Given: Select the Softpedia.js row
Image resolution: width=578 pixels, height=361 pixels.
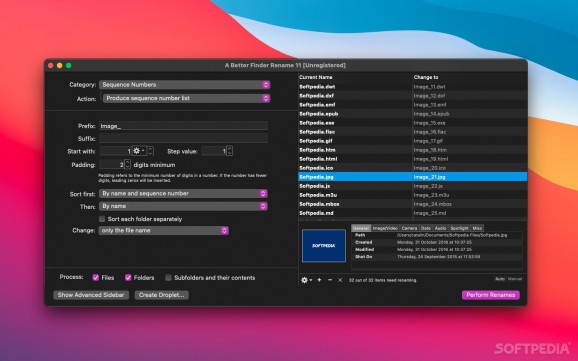Looking at the screenshot, I should (x=412, y=186).
